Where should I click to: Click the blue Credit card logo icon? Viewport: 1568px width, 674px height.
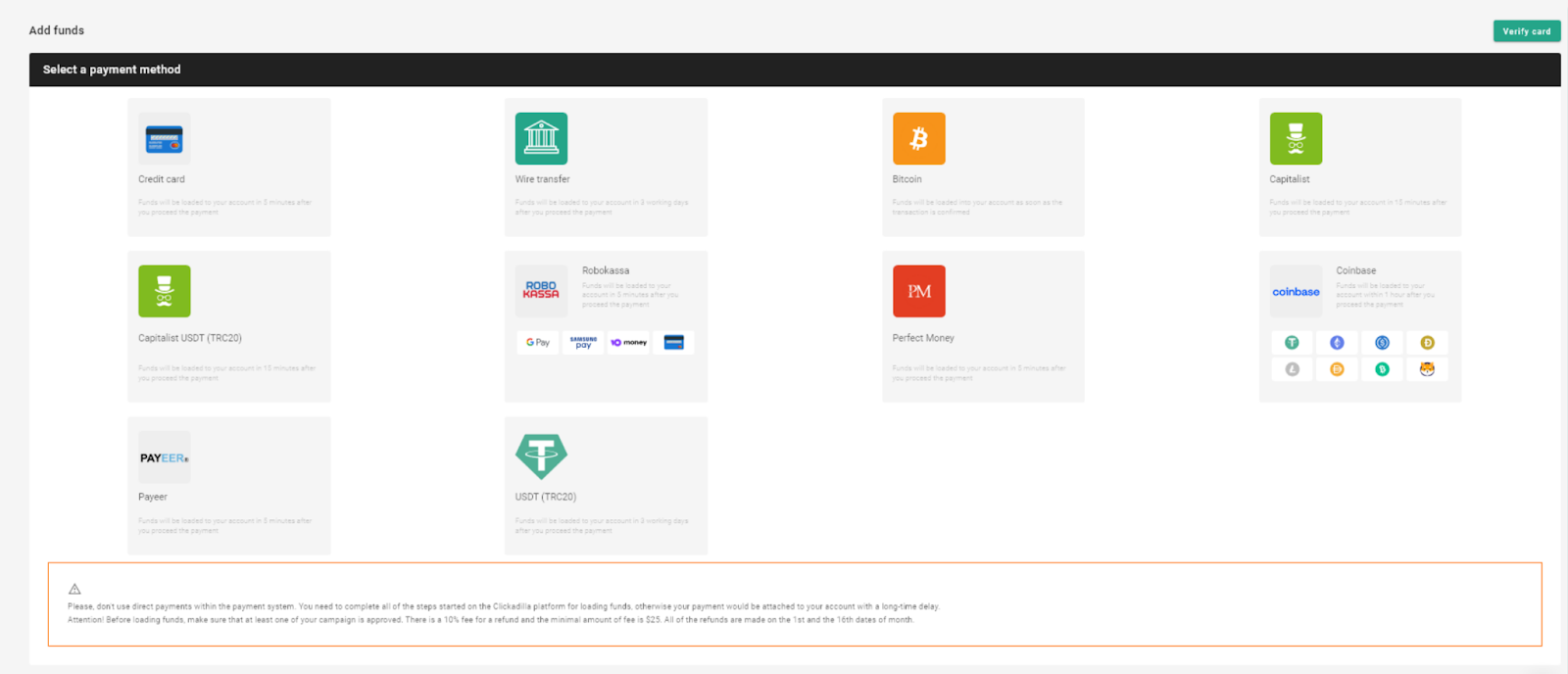tap(164, 139)
